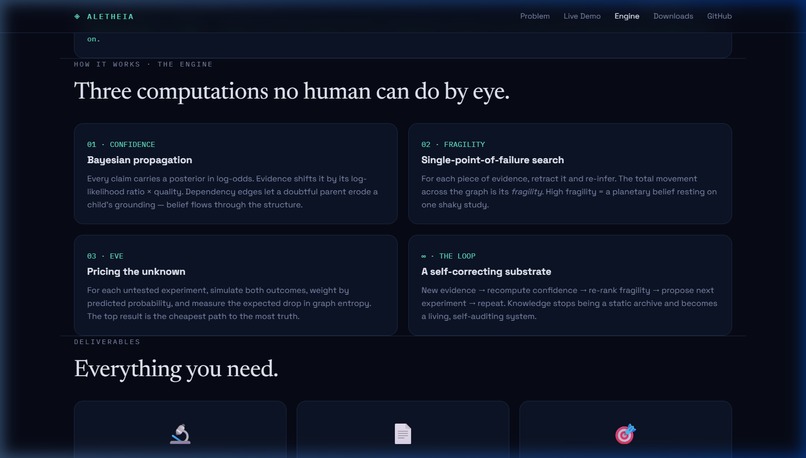Click paragraph starting 'For each untested experiment'
The image size is (806, 458).
(229, 303)
